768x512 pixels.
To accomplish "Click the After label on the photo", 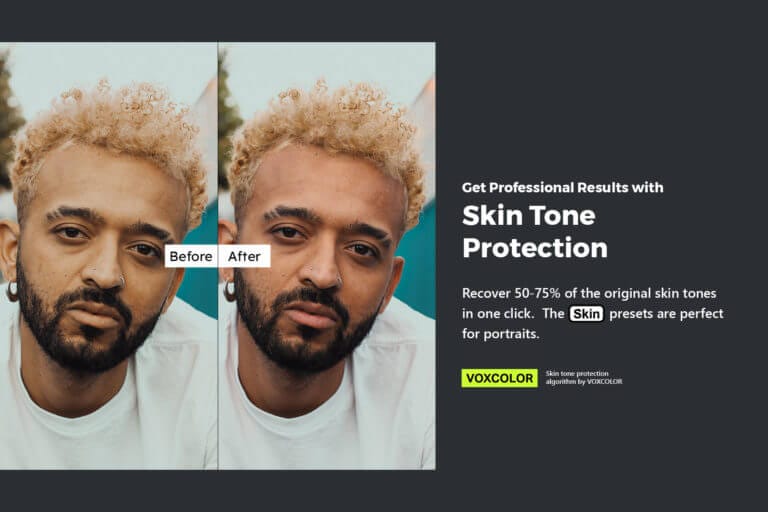I will click(244, 256).
